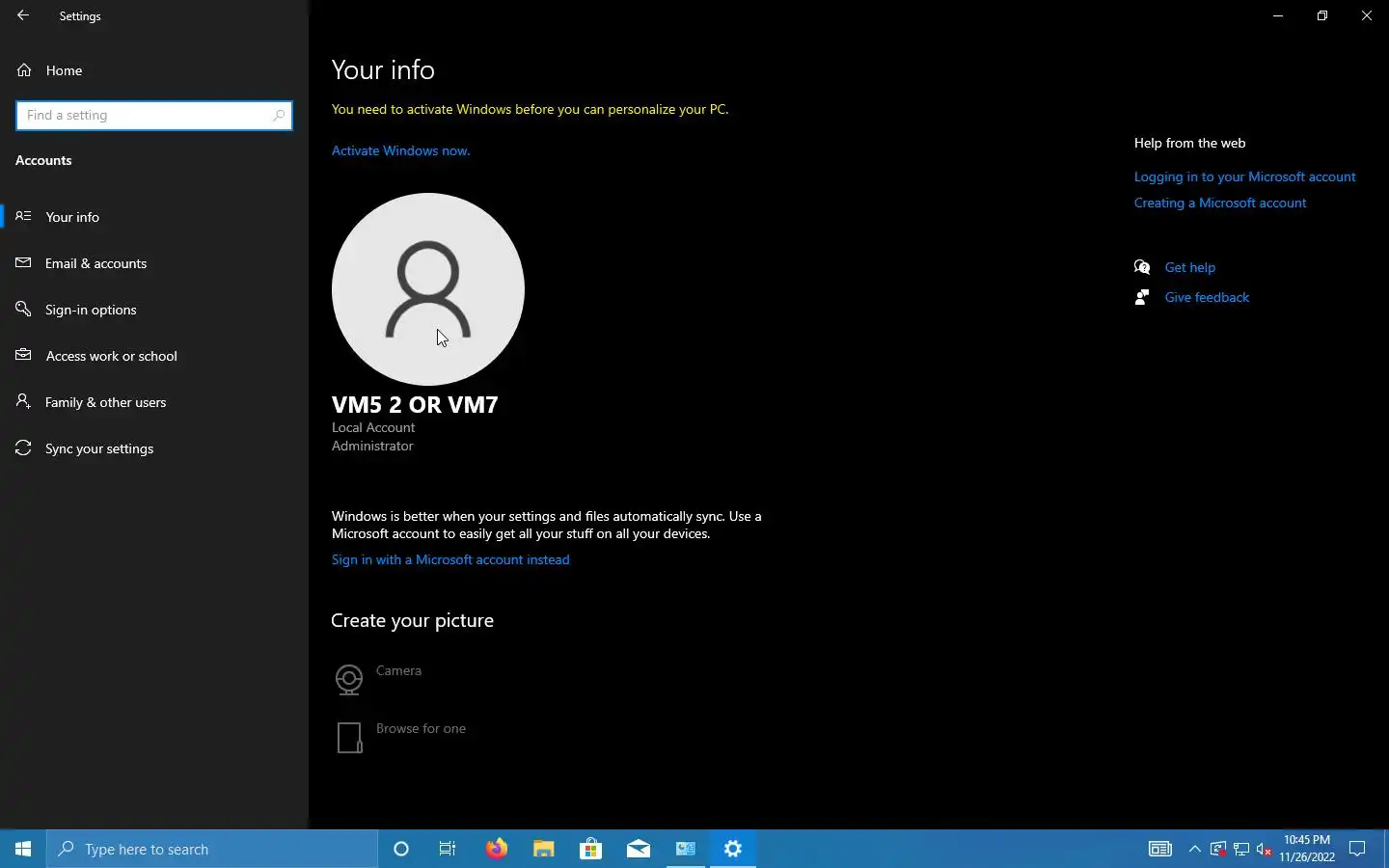
Task: Focus the 'Find a setting' search box
Action: (154, 116)
